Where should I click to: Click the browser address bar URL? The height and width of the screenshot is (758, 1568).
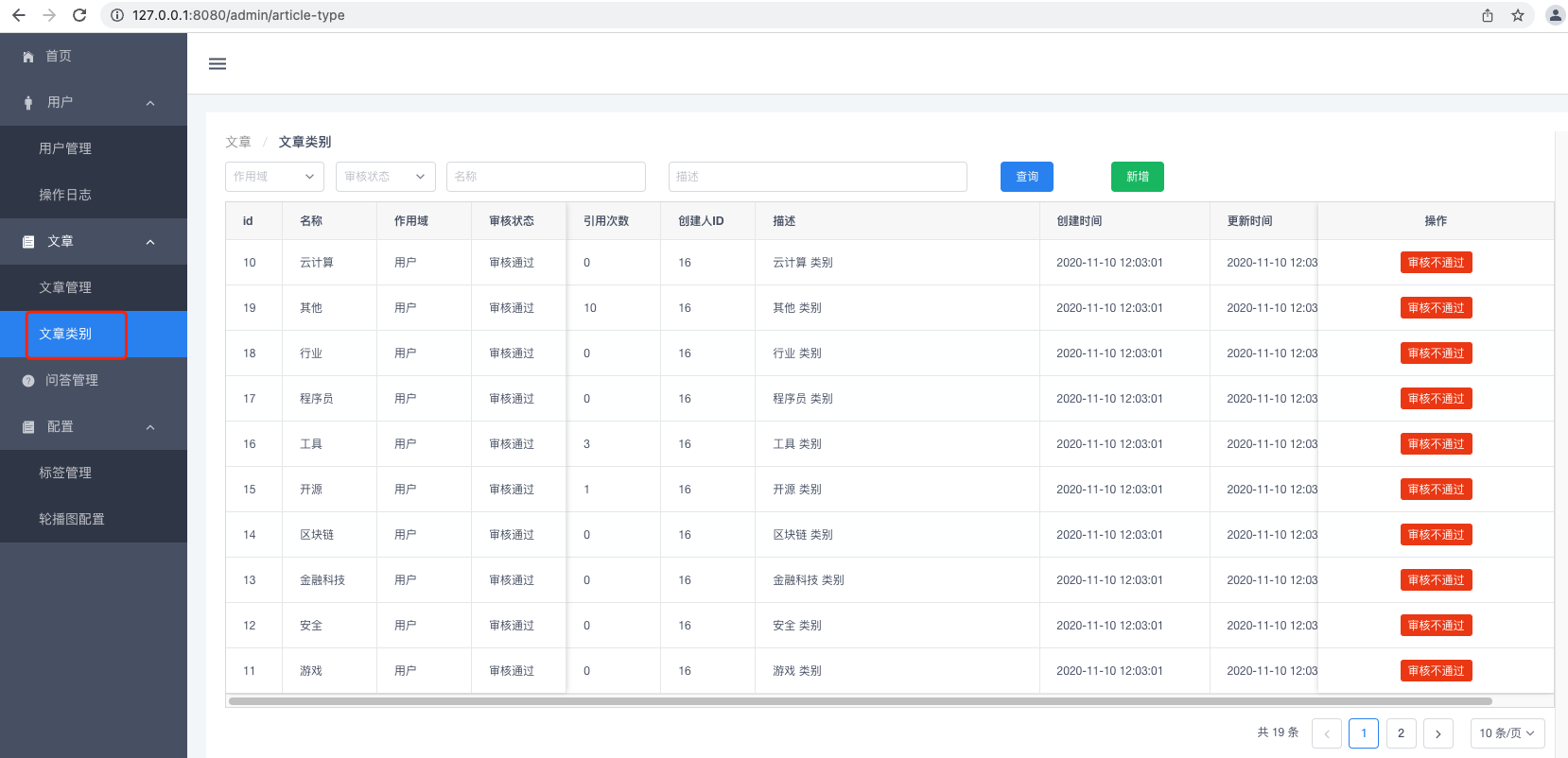238,15
